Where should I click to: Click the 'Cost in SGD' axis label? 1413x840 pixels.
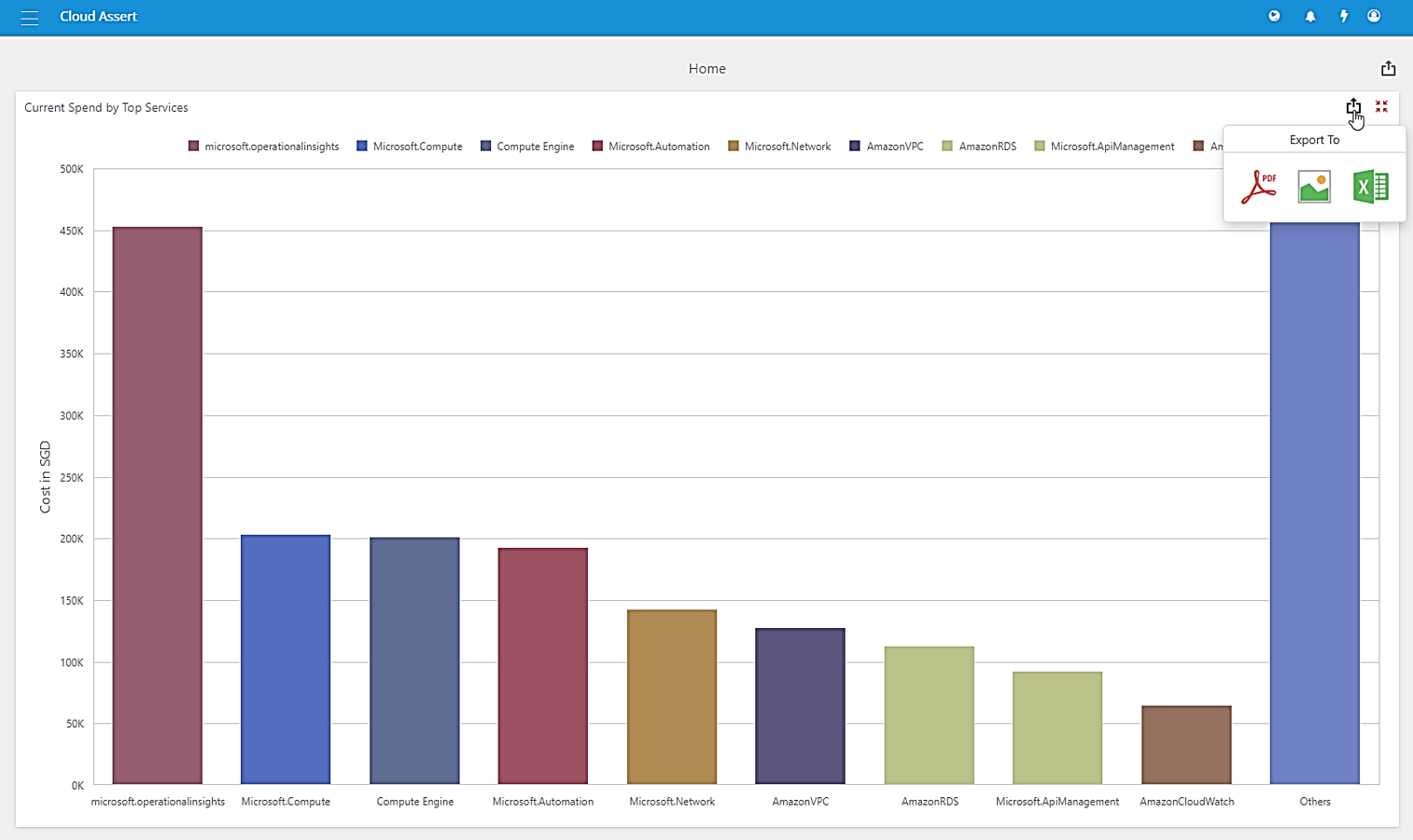[x=45, y=477]
